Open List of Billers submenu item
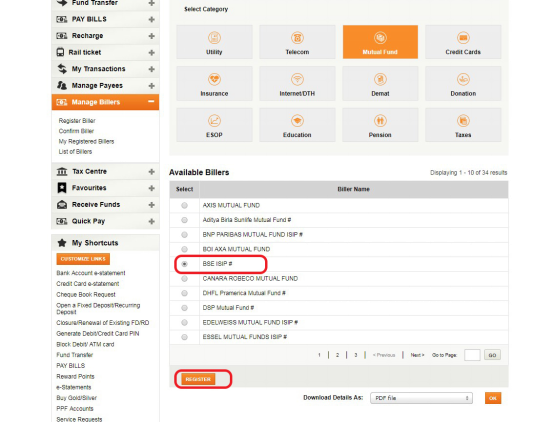This screenshot has height=423, width=553. click(75, 152)
